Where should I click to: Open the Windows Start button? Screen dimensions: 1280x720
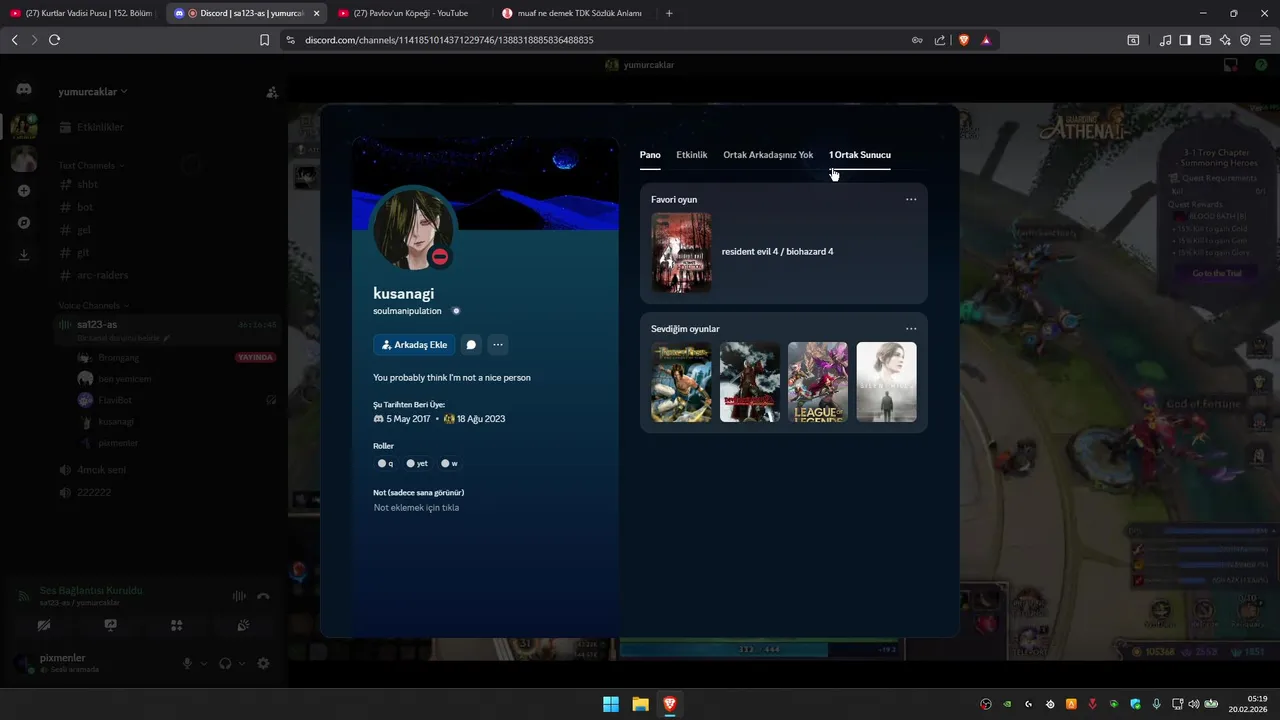coord(611,704)
